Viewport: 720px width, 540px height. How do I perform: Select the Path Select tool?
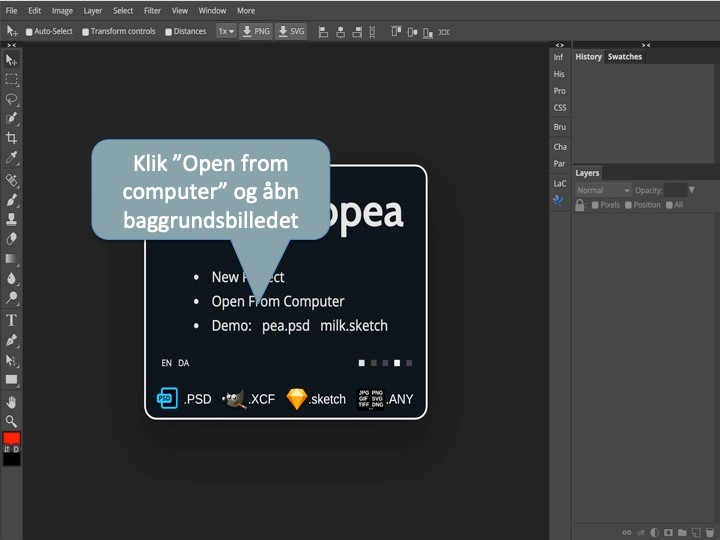point(11,360)
